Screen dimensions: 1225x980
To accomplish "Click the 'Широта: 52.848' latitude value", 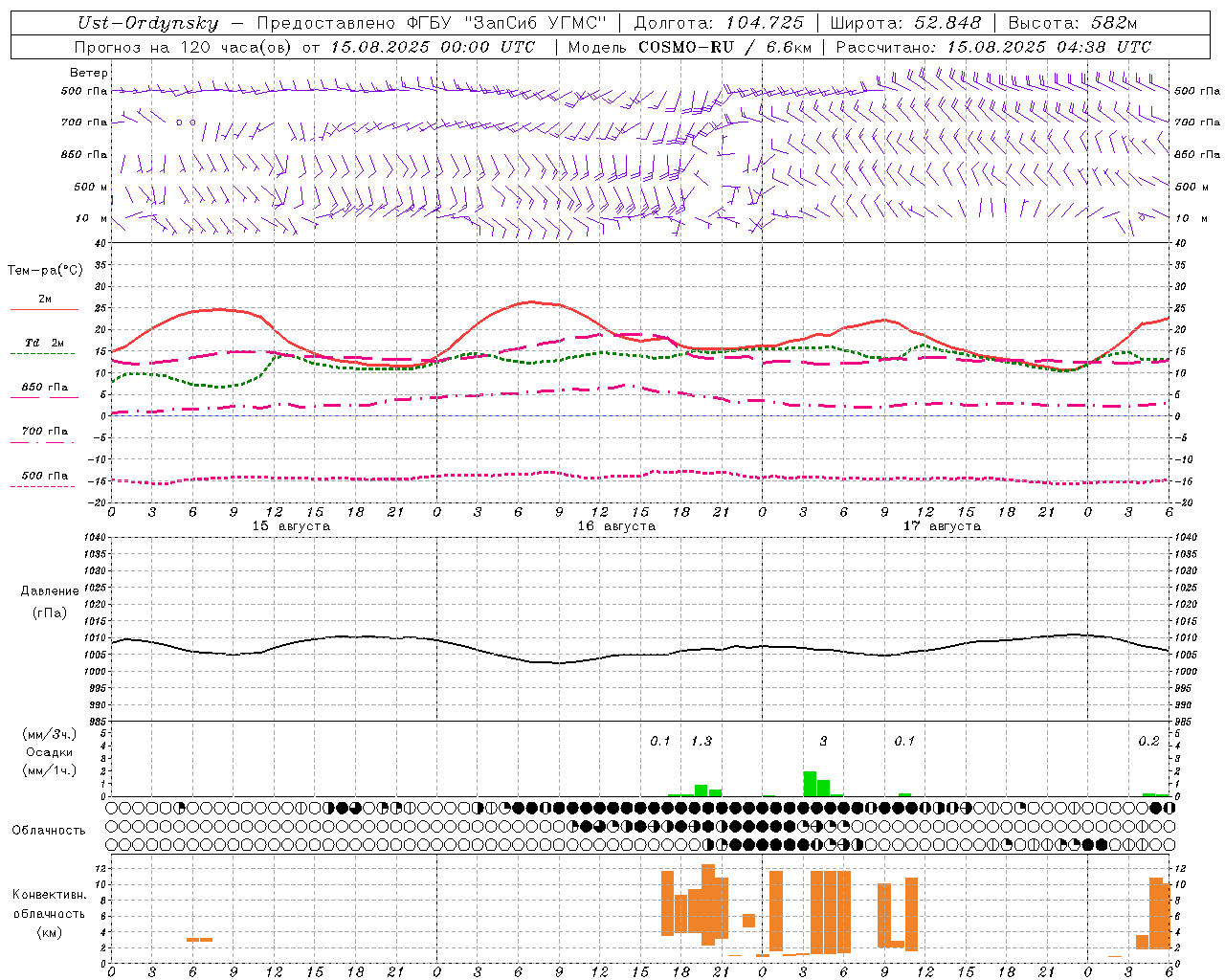I will click(905, 23).
